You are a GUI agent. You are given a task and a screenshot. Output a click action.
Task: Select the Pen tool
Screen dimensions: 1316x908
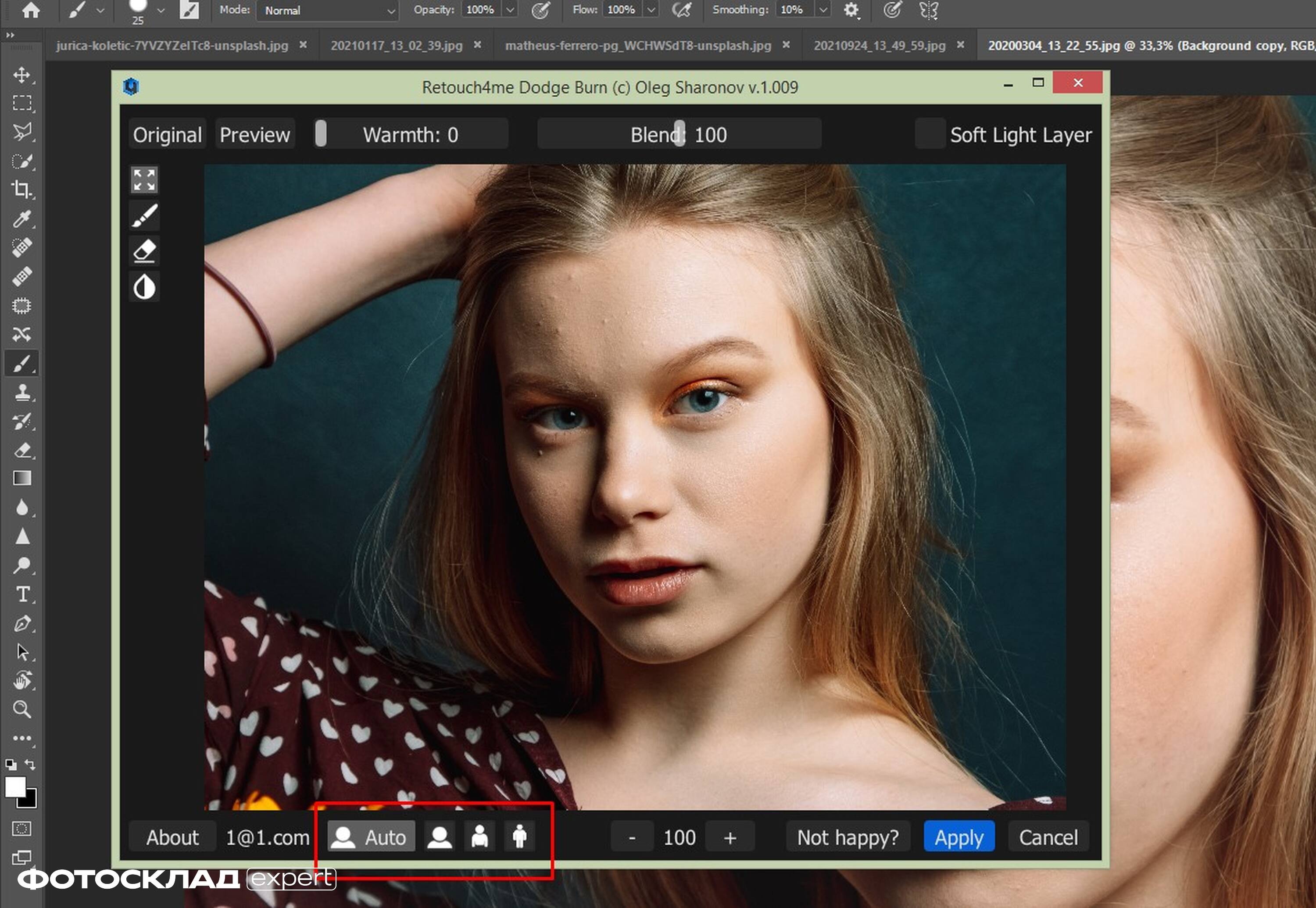point(21,624)
